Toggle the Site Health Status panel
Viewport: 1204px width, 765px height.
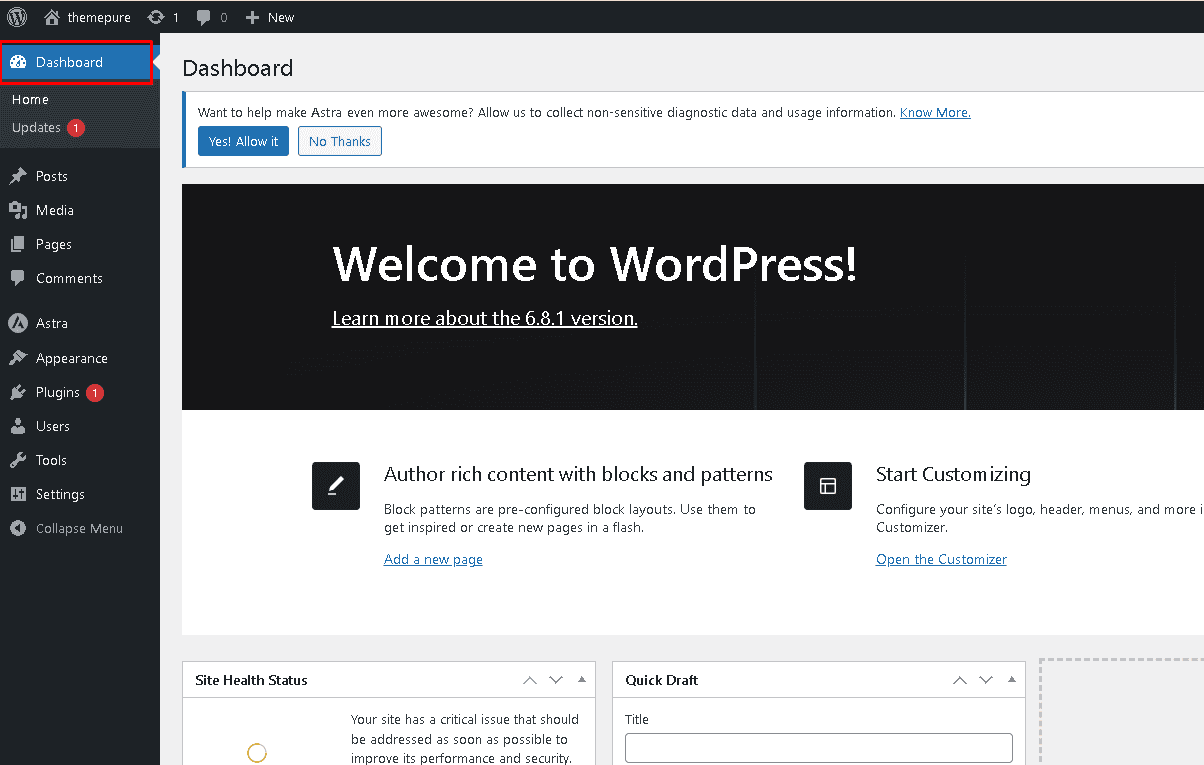tap(582, 680)
